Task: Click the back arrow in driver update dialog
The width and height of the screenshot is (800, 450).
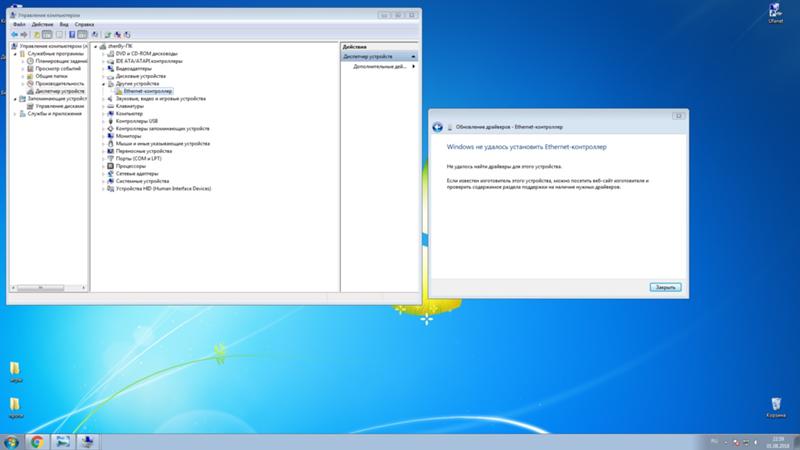Action: 437,127
